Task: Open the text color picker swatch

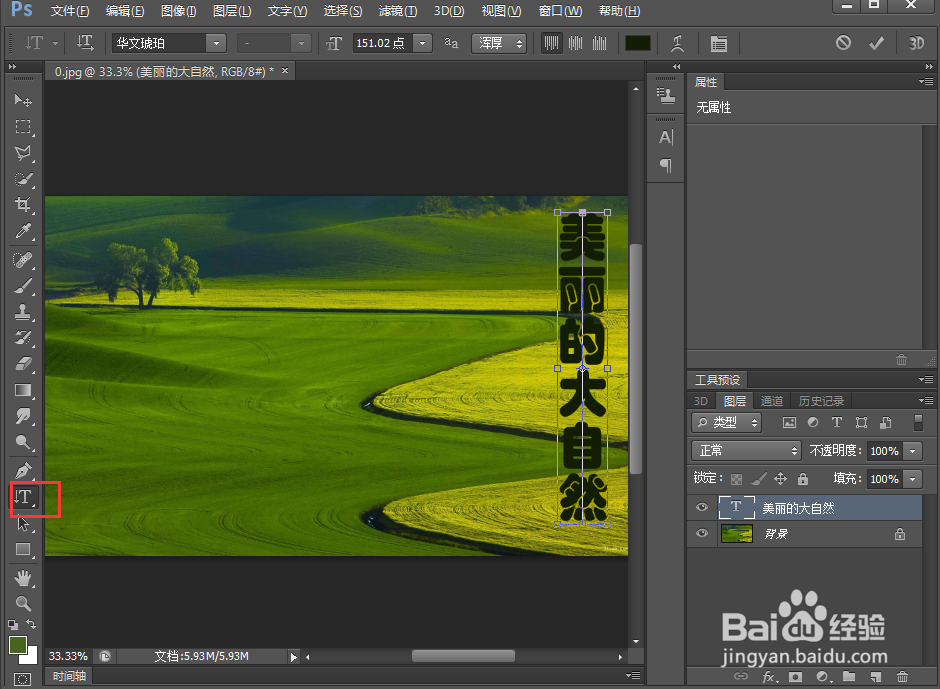Action: (x=638, y=43)
